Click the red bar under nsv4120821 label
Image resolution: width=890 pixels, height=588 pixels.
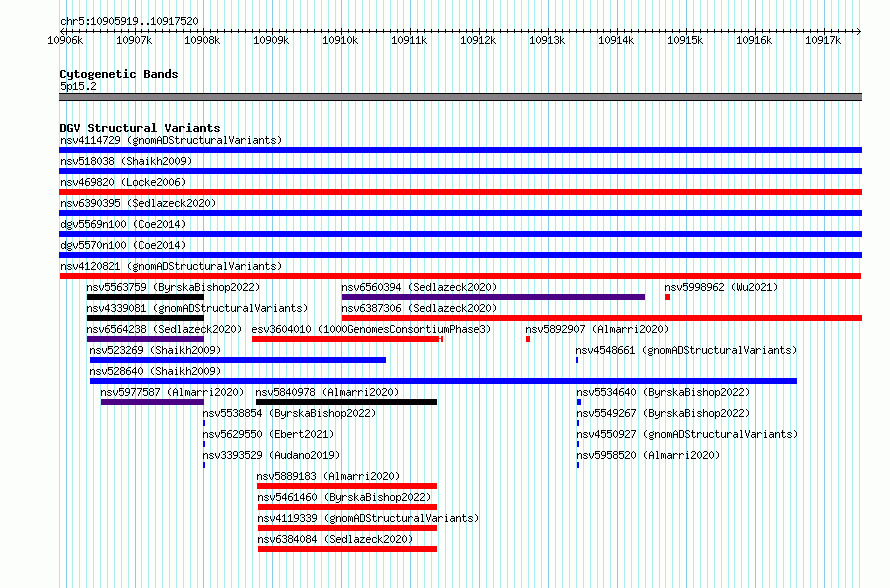tap(460, 276)
